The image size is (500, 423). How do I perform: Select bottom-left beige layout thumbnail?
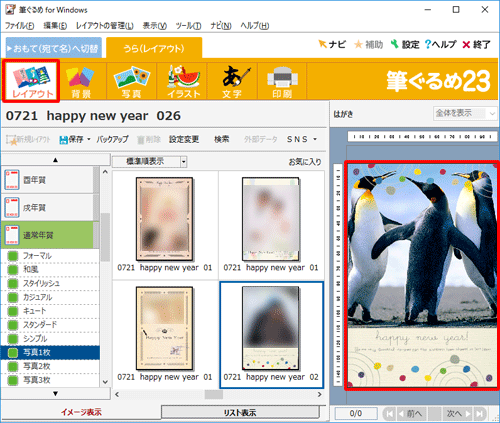tap(164, 328)
